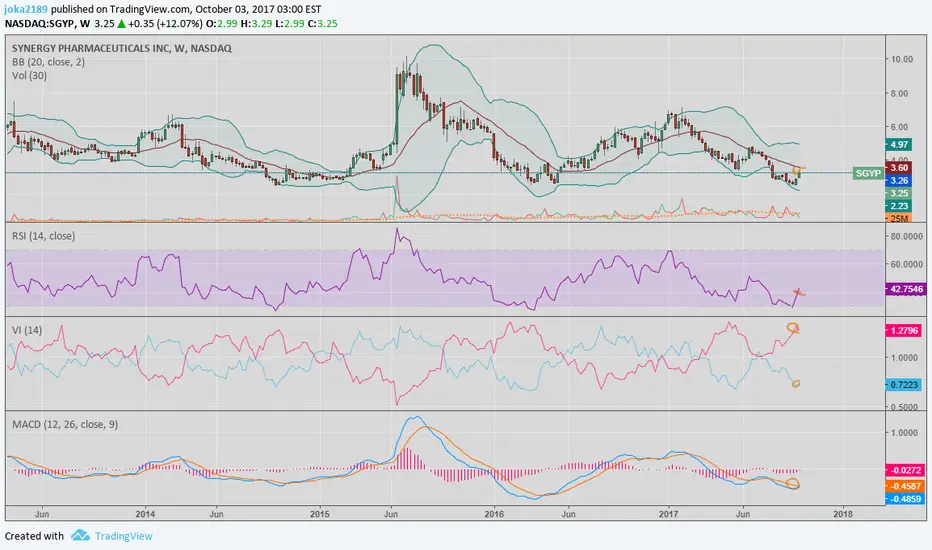Click the VI (14) pane label
This screenshot has height=550, width=932.
27,330
